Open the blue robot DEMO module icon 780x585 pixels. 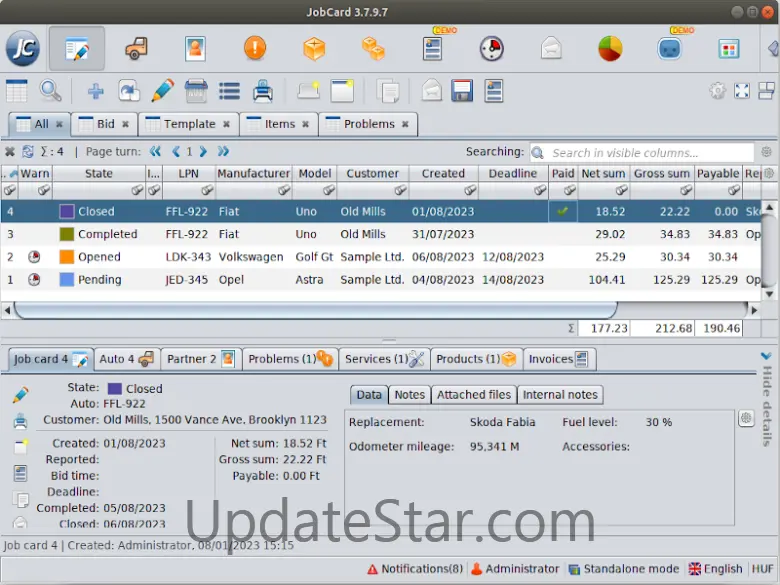(x=670, y=49)
